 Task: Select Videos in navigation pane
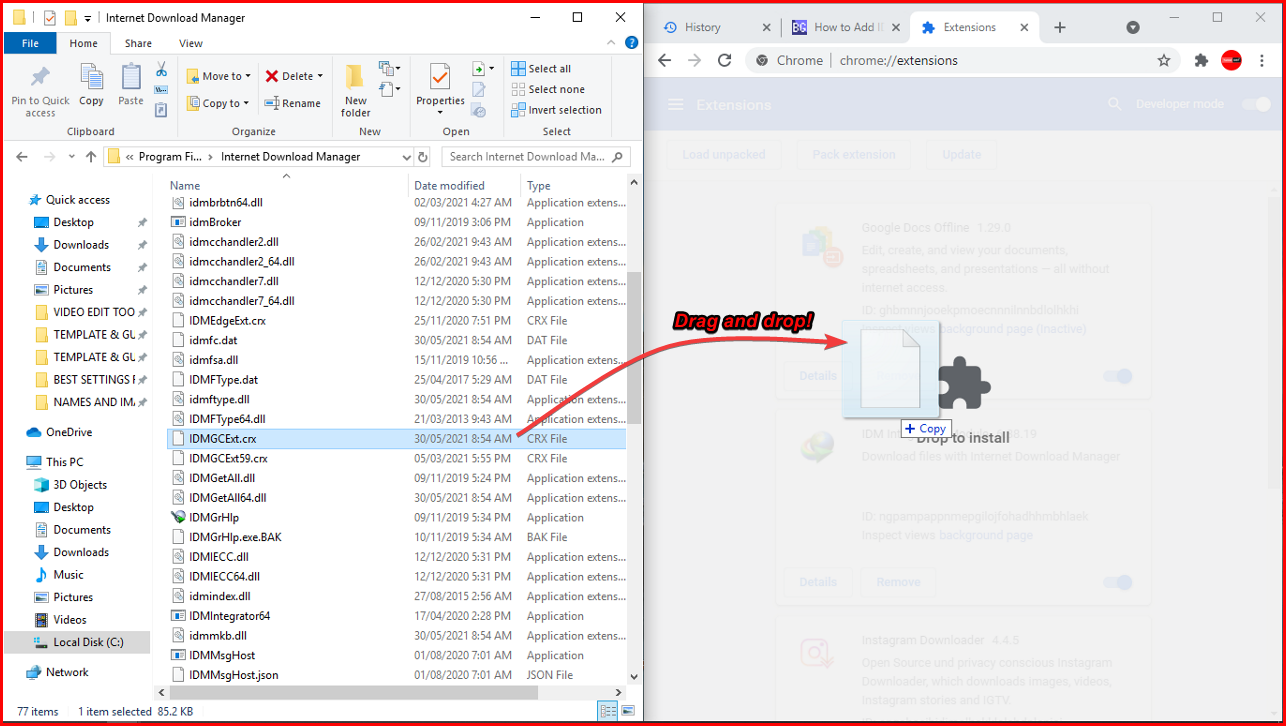pos(70,620)
